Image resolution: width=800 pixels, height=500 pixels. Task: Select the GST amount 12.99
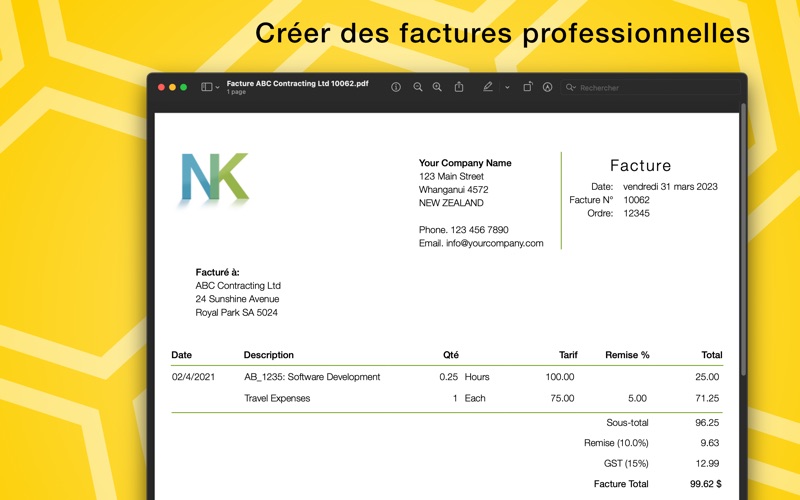coord(707,464)
